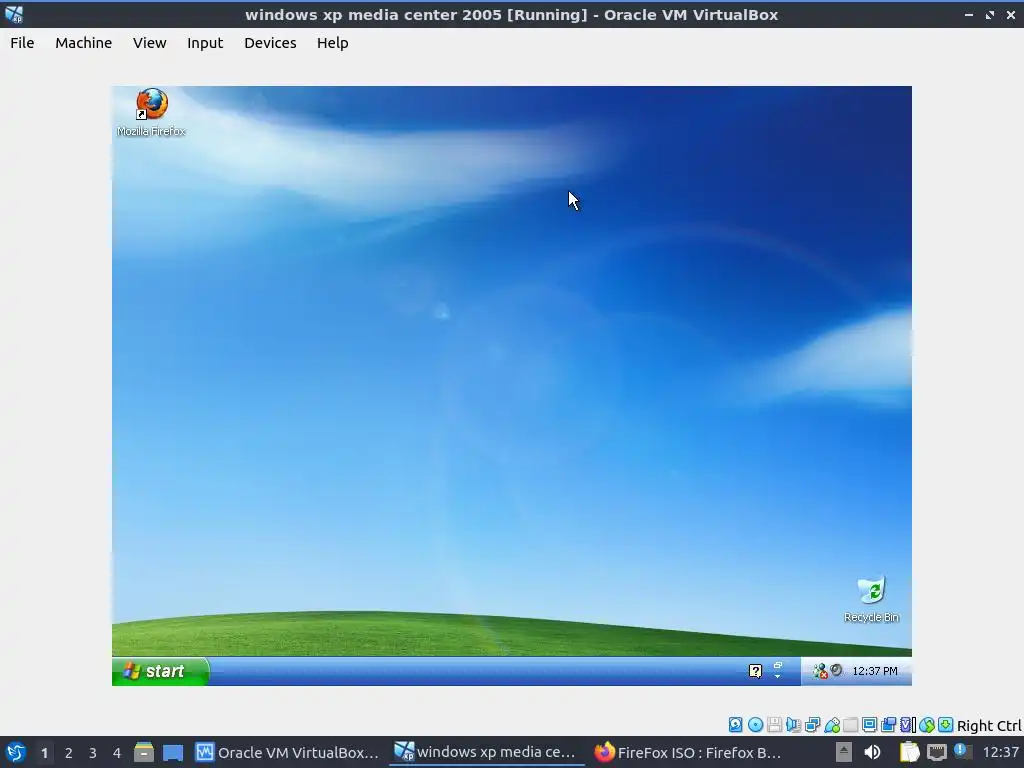Click the shared folders status icon
Viewport: 1024px width, 768px height.
tap(850, 725)
